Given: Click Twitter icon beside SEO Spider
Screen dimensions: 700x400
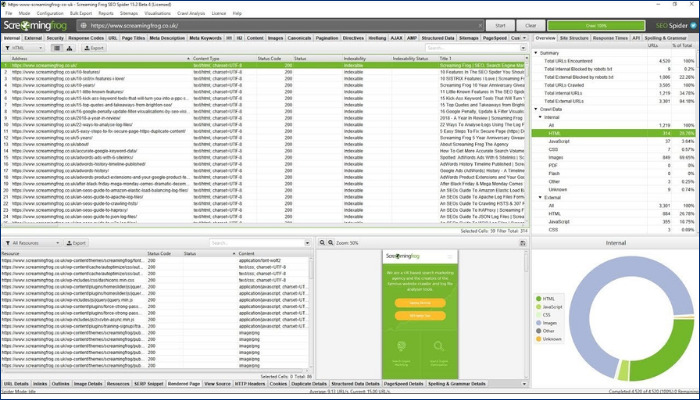Looking at the screenshot, I should point(693,25).
